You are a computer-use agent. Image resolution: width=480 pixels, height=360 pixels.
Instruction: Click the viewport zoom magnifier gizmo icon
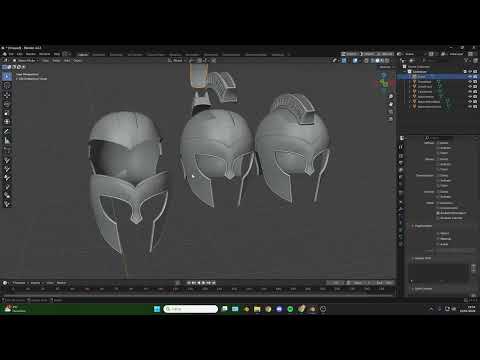391,97
